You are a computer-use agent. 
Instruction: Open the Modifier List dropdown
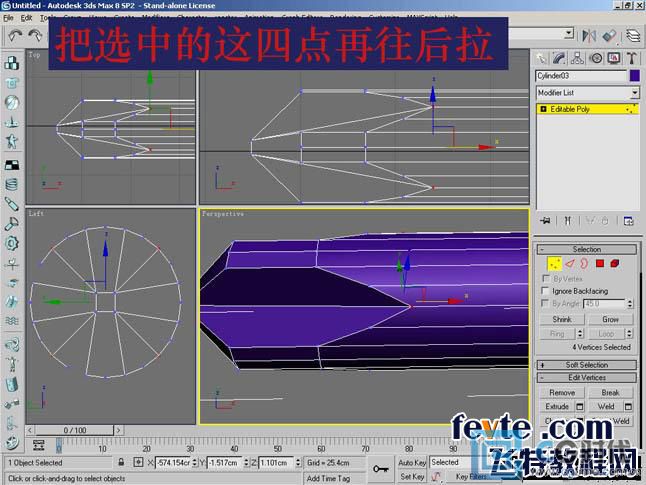pyautogui.click(x=635, y=93)
